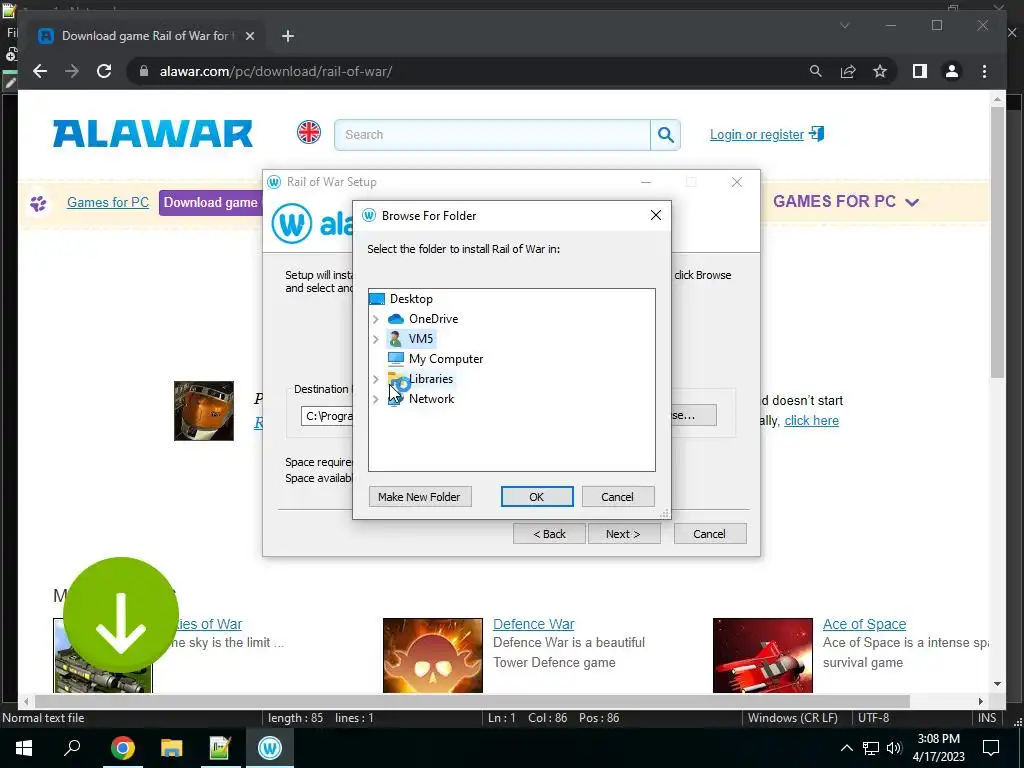Click Back in Rail of War Setup
Image resolution: width=1024 pixels, height=768 pixels.
coord(549,534)
